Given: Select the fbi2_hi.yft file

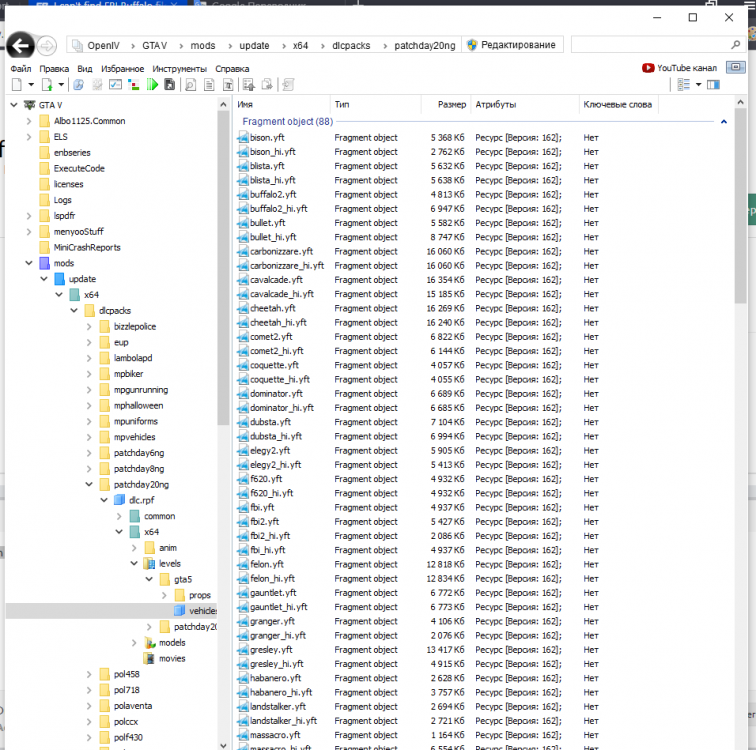Looking at the screenshot, I should (270, 536).
